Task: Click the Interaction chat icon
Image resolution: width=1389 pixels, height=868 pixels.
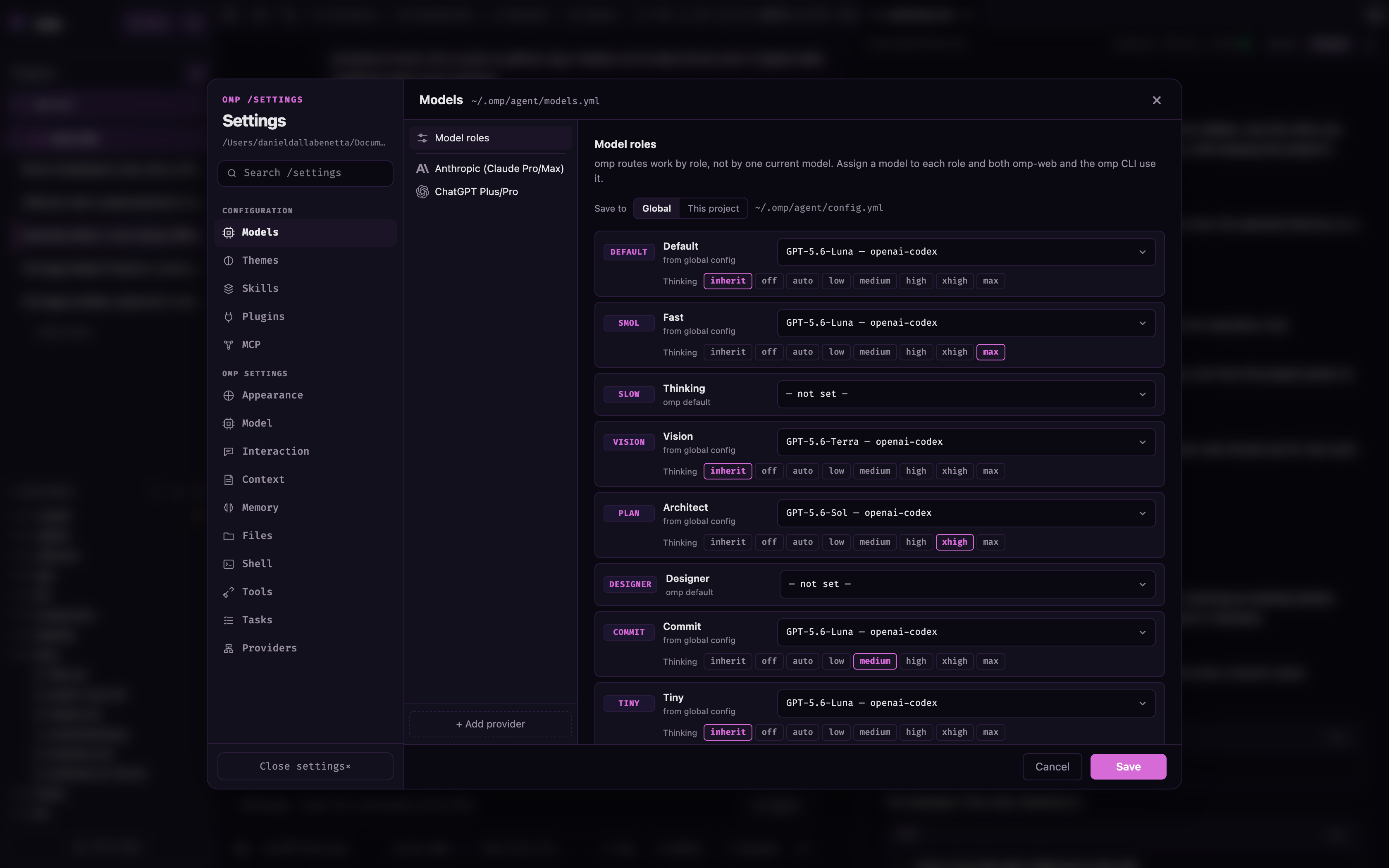Action: tap(229, 452)
